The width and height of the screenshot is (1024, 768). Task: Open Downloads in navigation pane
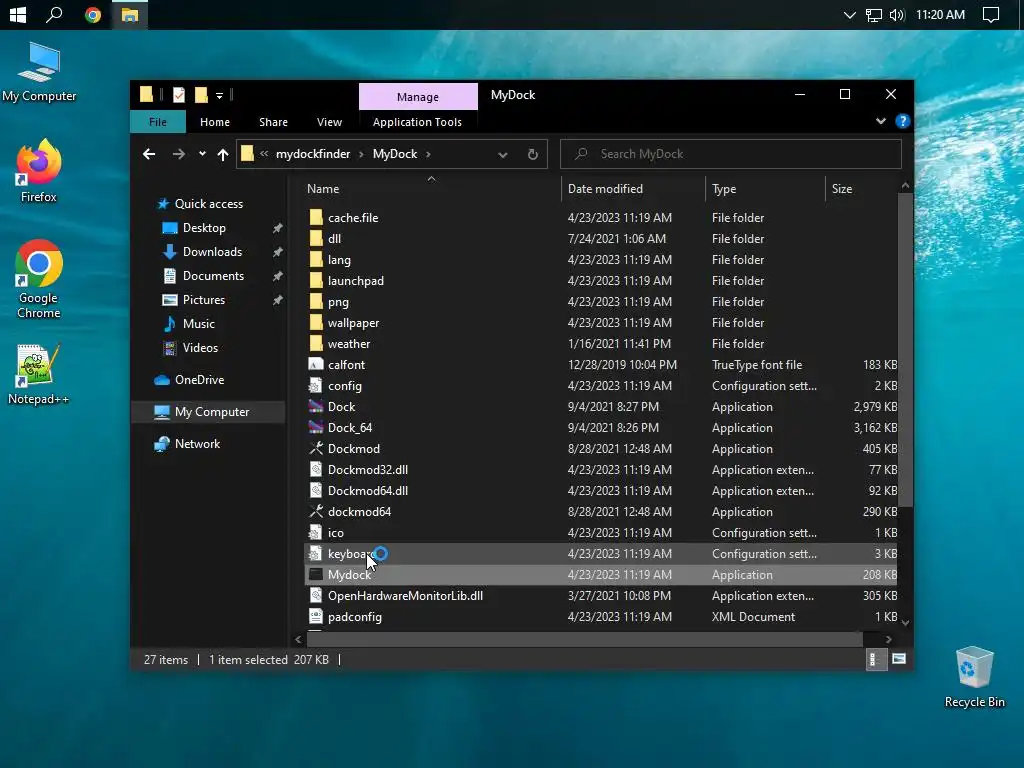pyautogui.click(x=212, y=252)
